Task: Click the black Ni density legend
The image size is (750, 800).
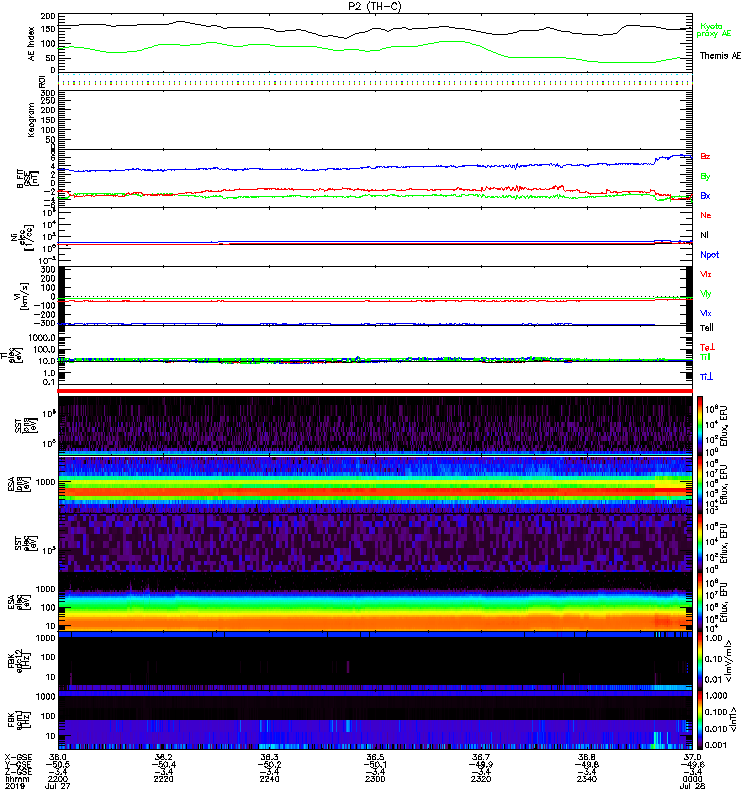Action: (x=704, y=235)
